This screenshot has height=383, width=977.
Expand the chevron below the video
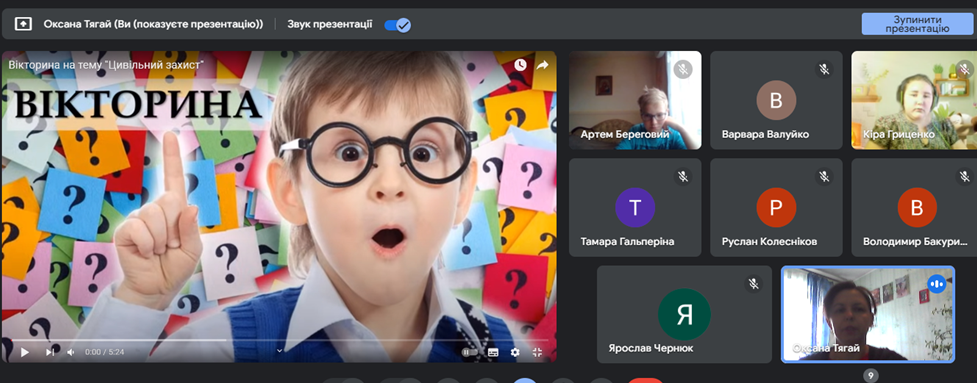[279, 350]
